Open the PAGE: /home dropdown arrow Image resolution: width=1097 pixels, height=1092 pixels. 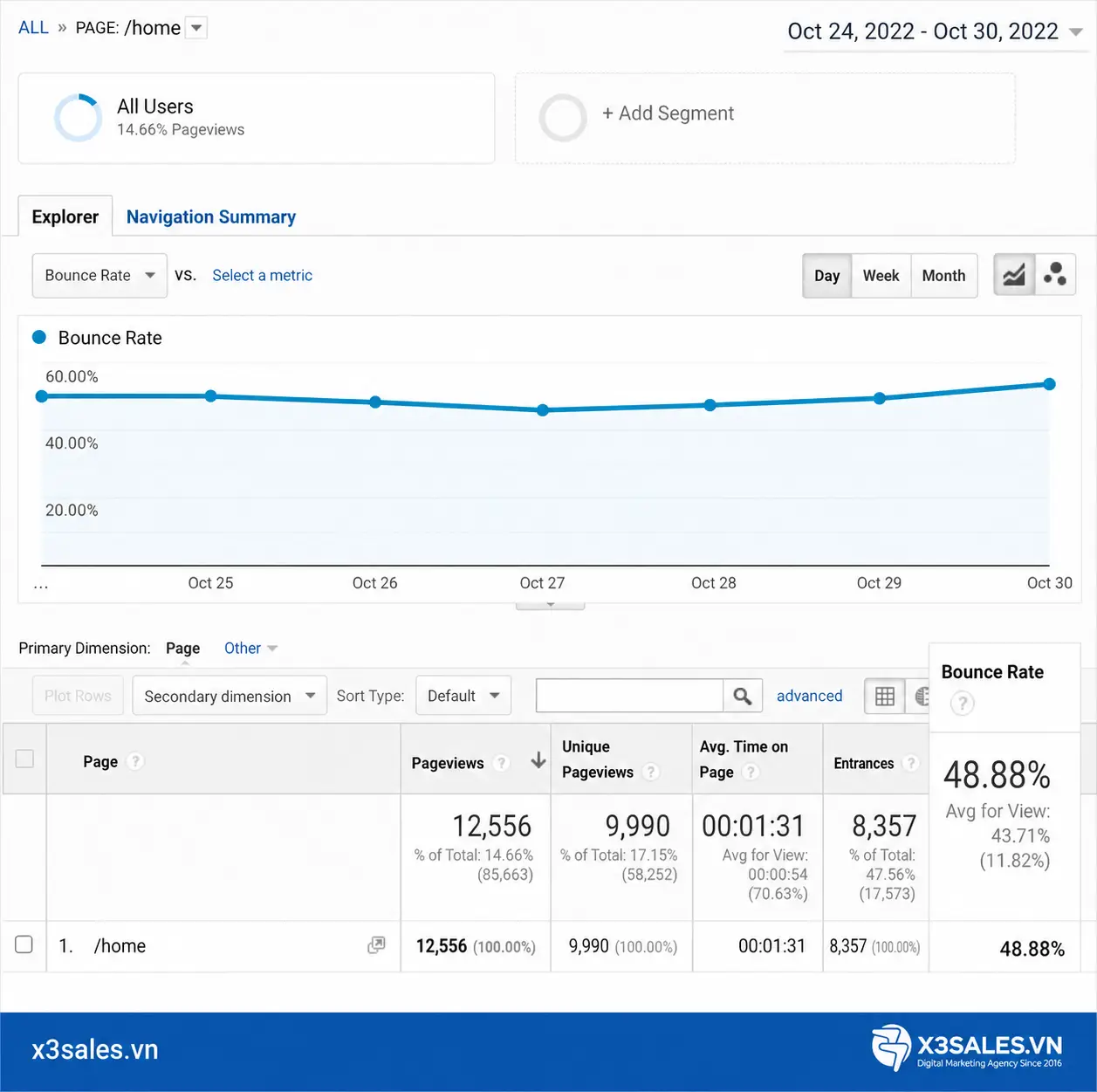(197, 28)
